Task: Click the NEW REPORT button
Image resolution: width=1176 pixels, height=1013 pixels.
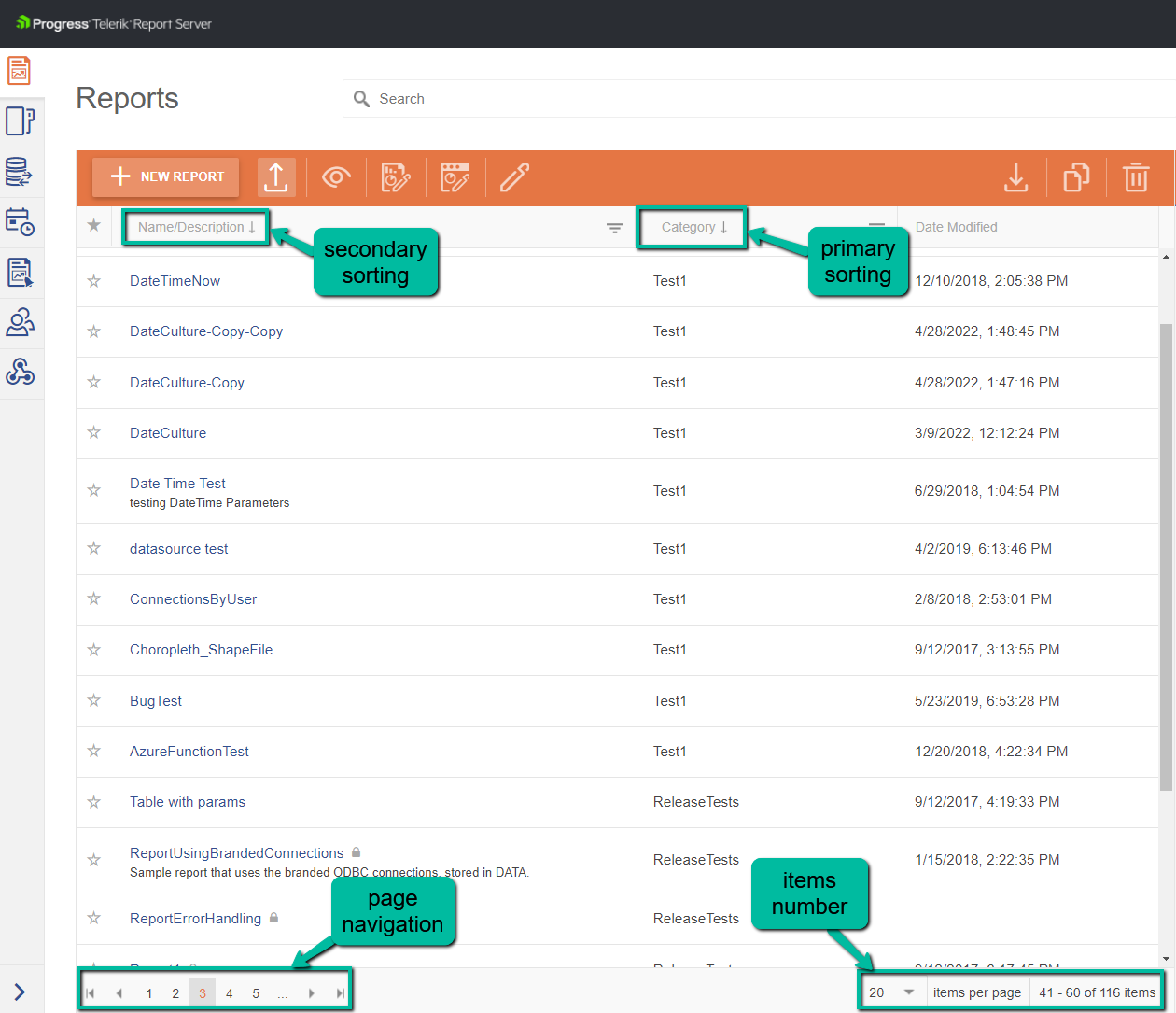Action: 165,176
